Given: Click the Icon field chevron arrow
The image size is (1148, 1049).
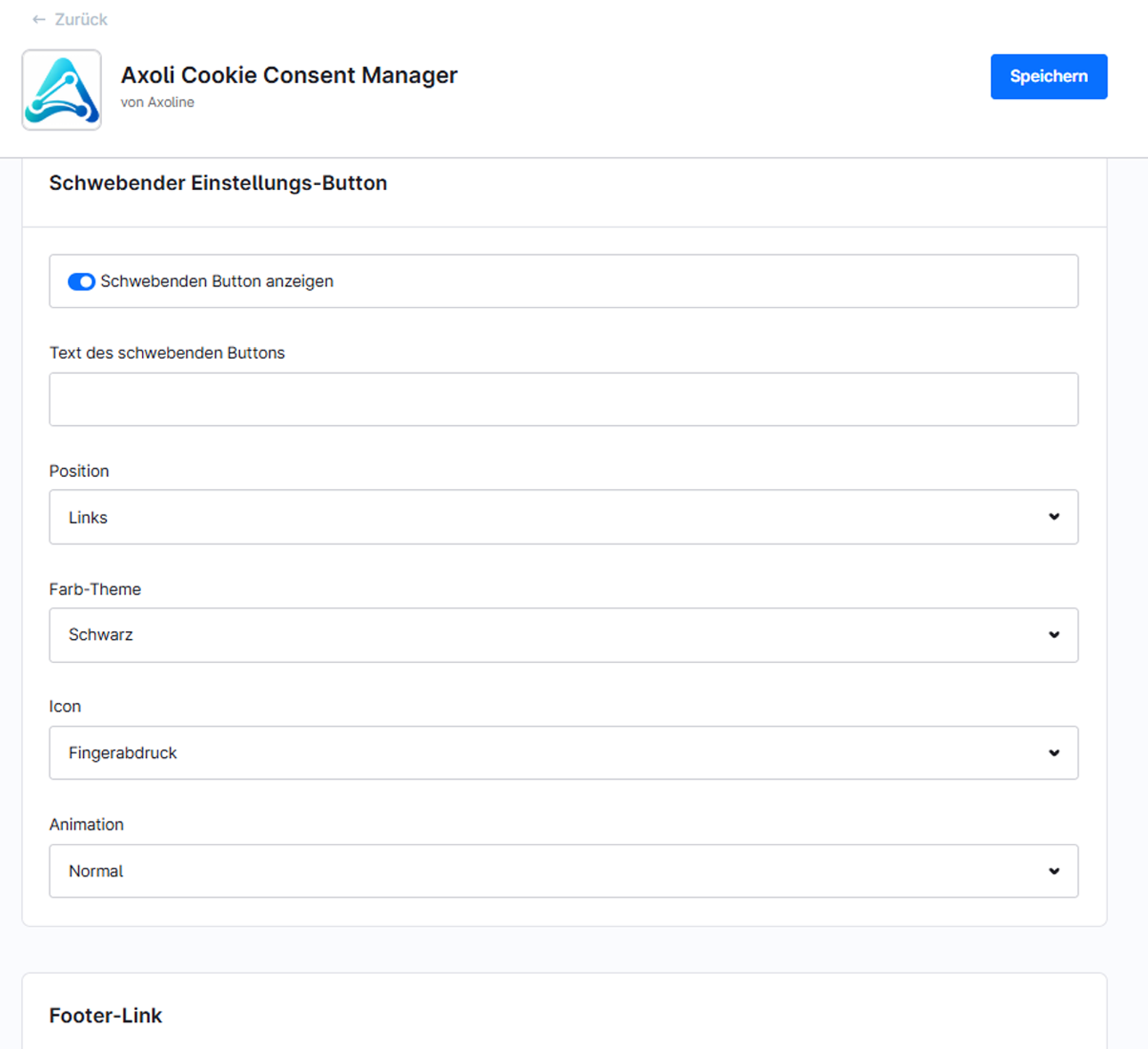Looking at the screenshot, I should pos(1054,753).
